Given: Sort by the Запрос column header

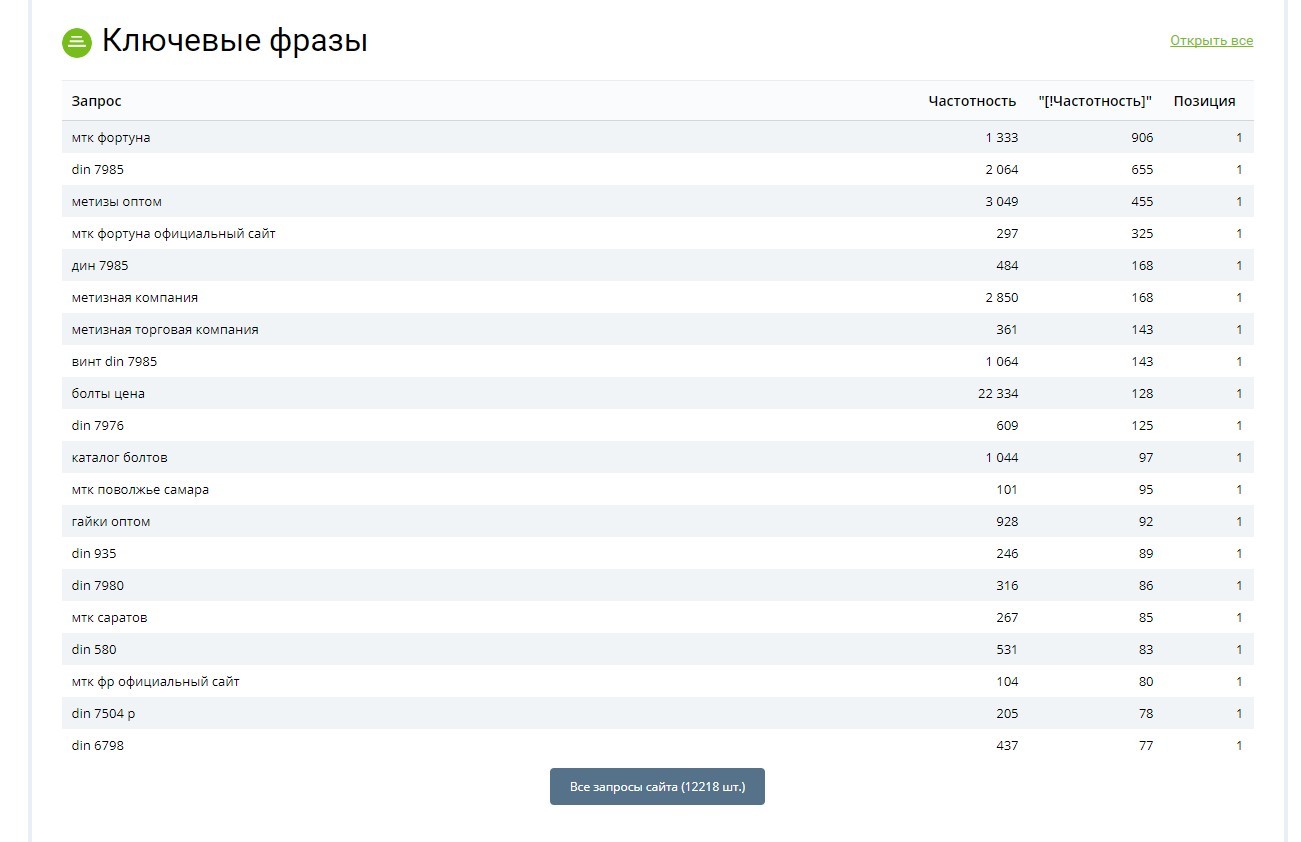Looking at the screenshot, I should click(97, 101).
